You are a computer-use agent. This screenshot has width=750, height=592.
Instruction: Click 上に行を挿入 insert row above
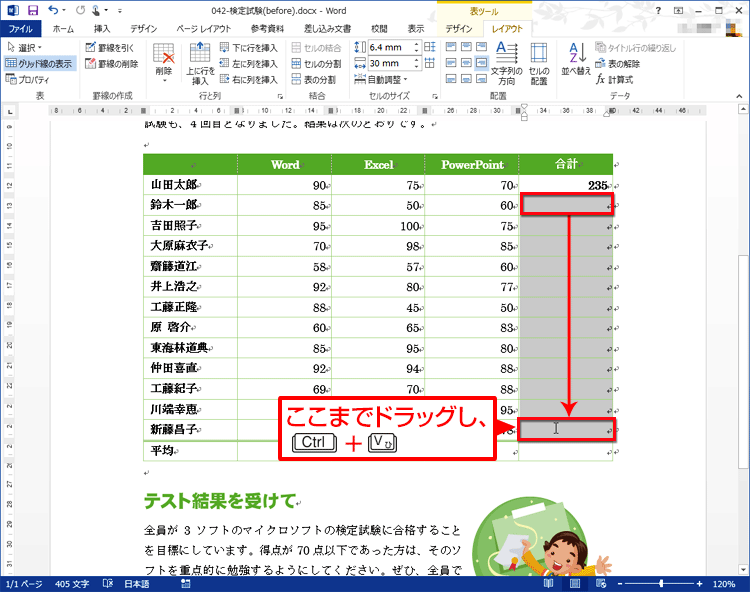pyautogui.click(x=200, y=64)
